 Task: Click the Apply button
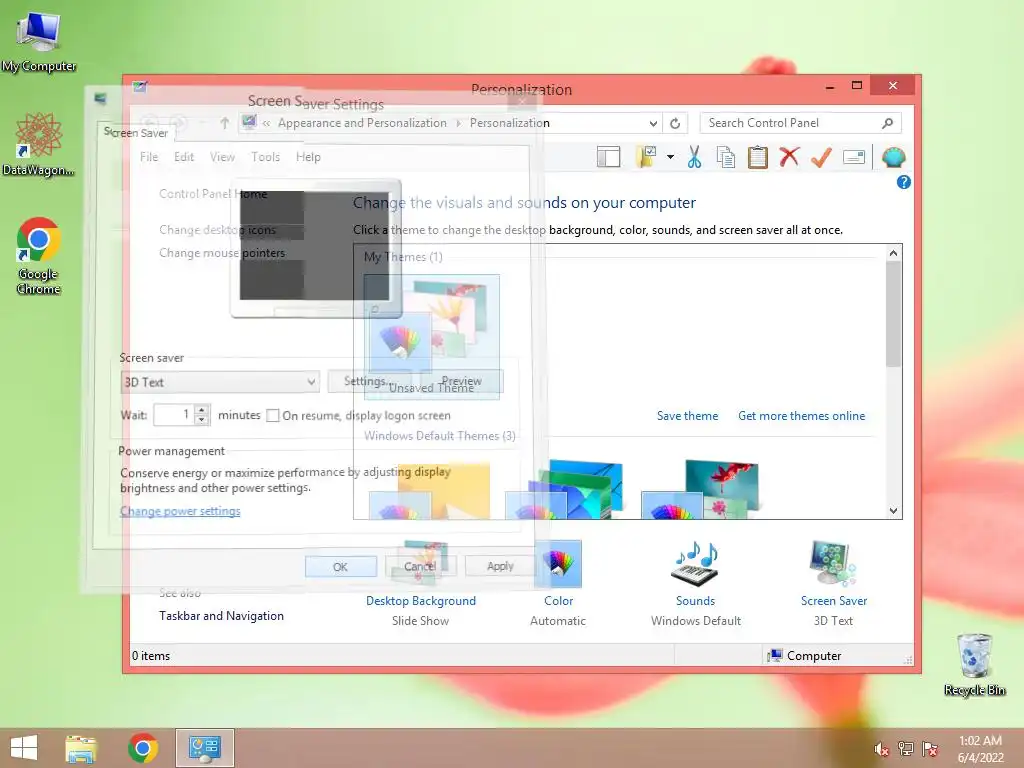[x=500, y=566]
